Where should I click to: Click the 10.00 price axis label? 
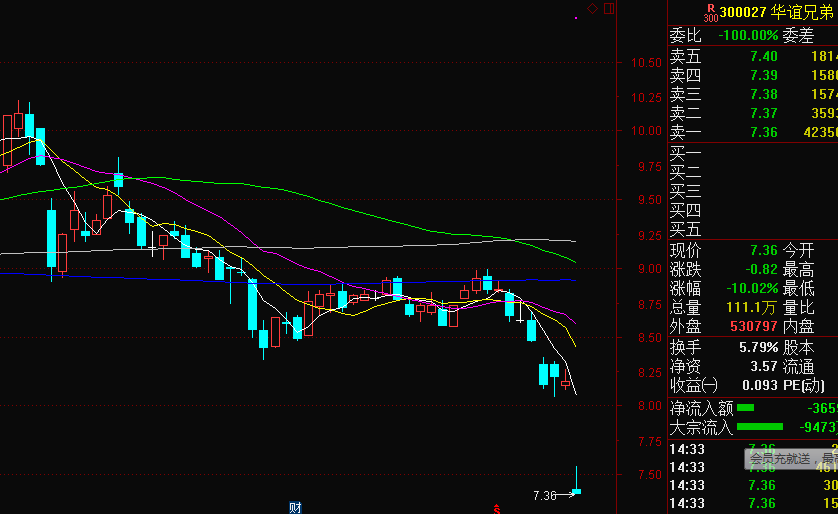pyautogui.click(x=646, y=131)
